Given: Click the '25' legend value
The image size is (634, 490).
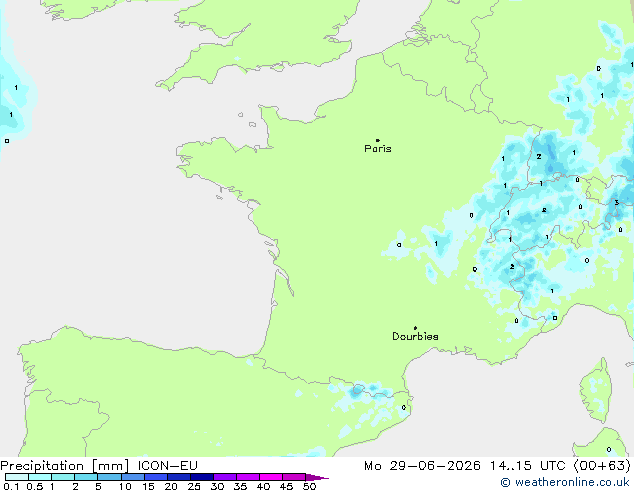Looking at the screenshot, I should 194,486.
